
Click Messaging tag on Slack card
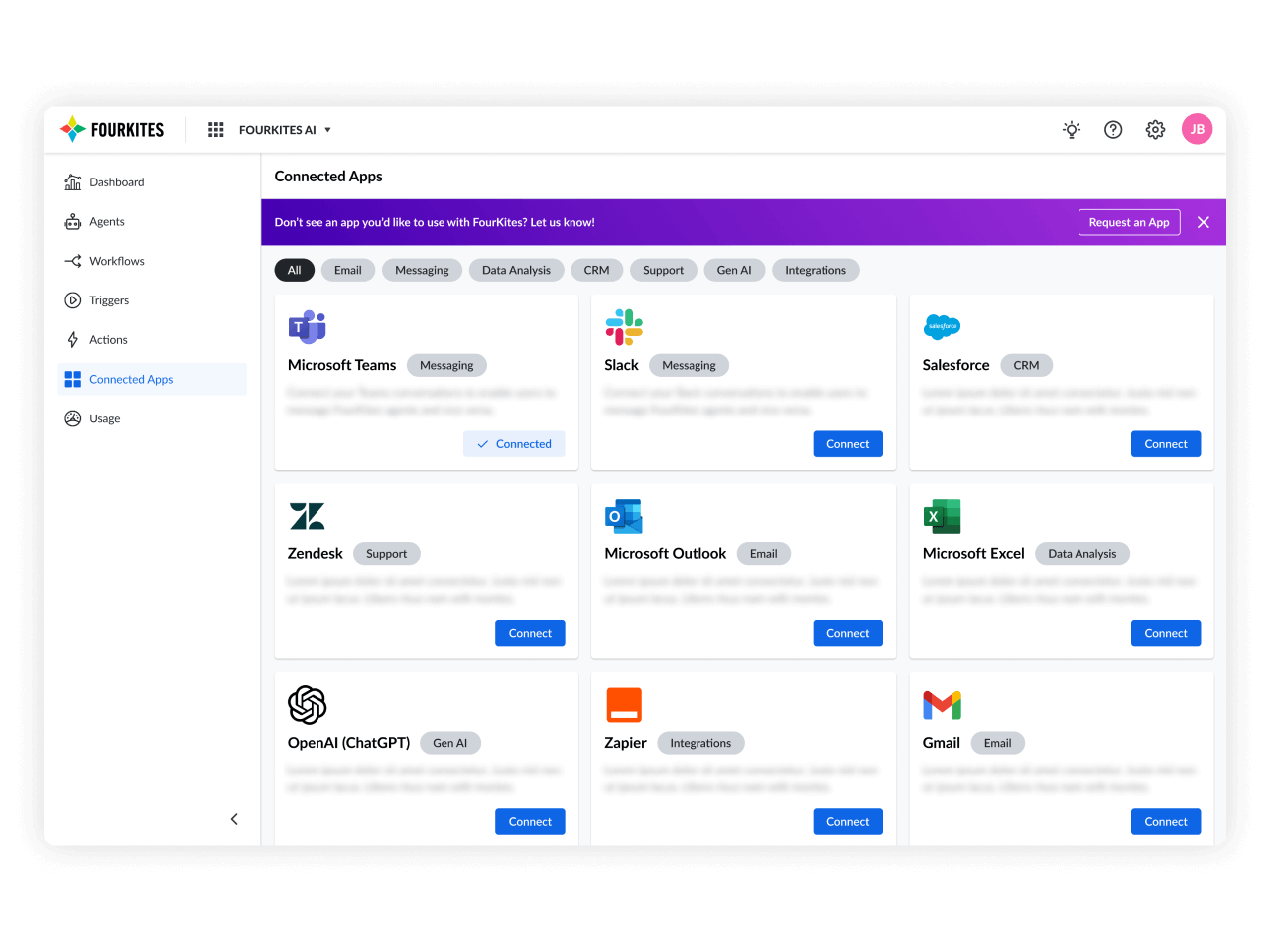(689, 365)
